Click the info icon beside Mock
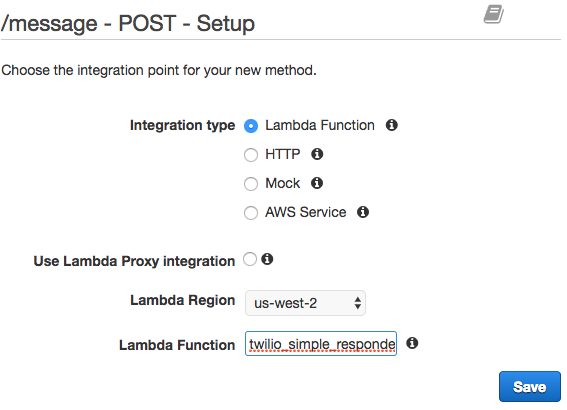This screenshot has width=567, height=410. click(x=317, y=183)
